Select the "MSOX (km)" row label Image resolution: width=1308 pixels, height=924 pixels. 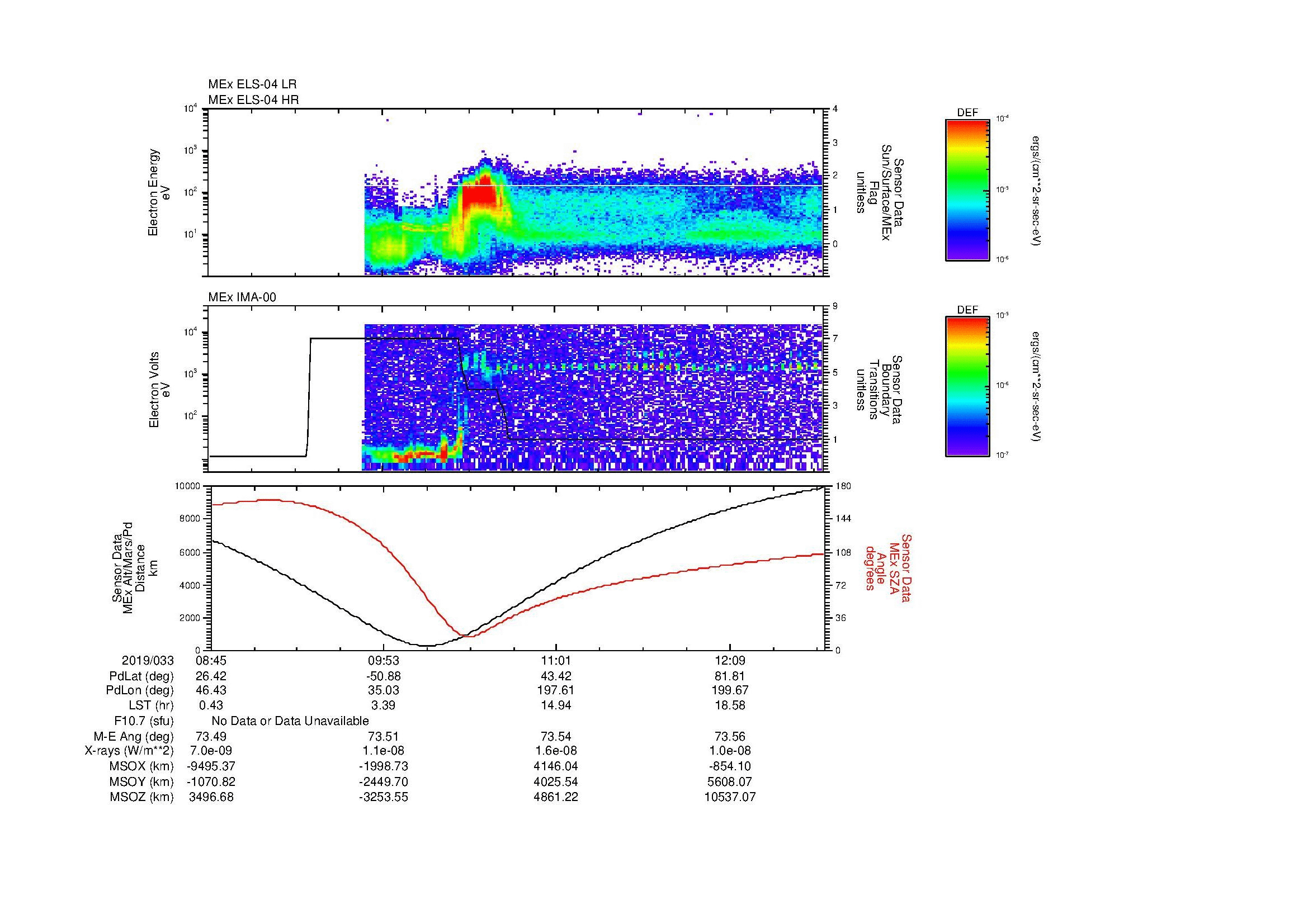tap(142, 766)
